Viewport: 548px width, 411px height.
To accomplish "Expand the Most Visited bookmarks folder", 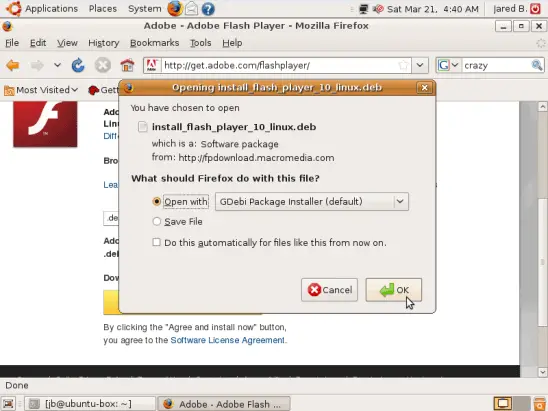I will [x=41, y=90].
